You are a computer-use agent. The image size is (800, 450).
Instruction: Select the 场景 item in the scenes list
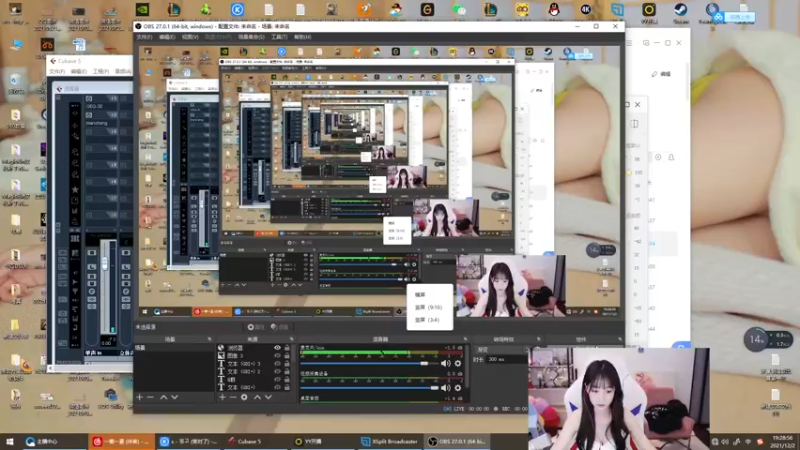(174, 348)
